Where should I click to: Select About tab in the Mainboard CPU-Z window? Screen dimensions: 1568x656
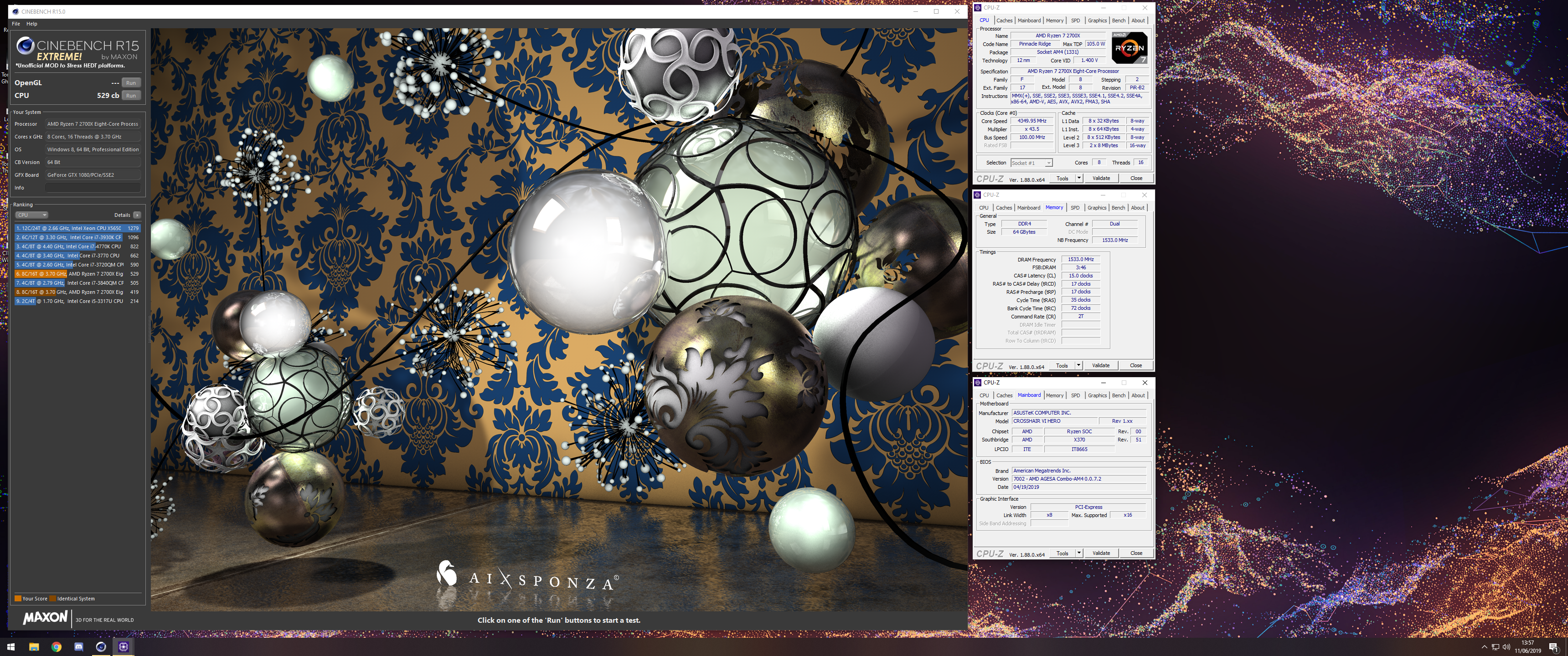click(x=1138, y=395)
